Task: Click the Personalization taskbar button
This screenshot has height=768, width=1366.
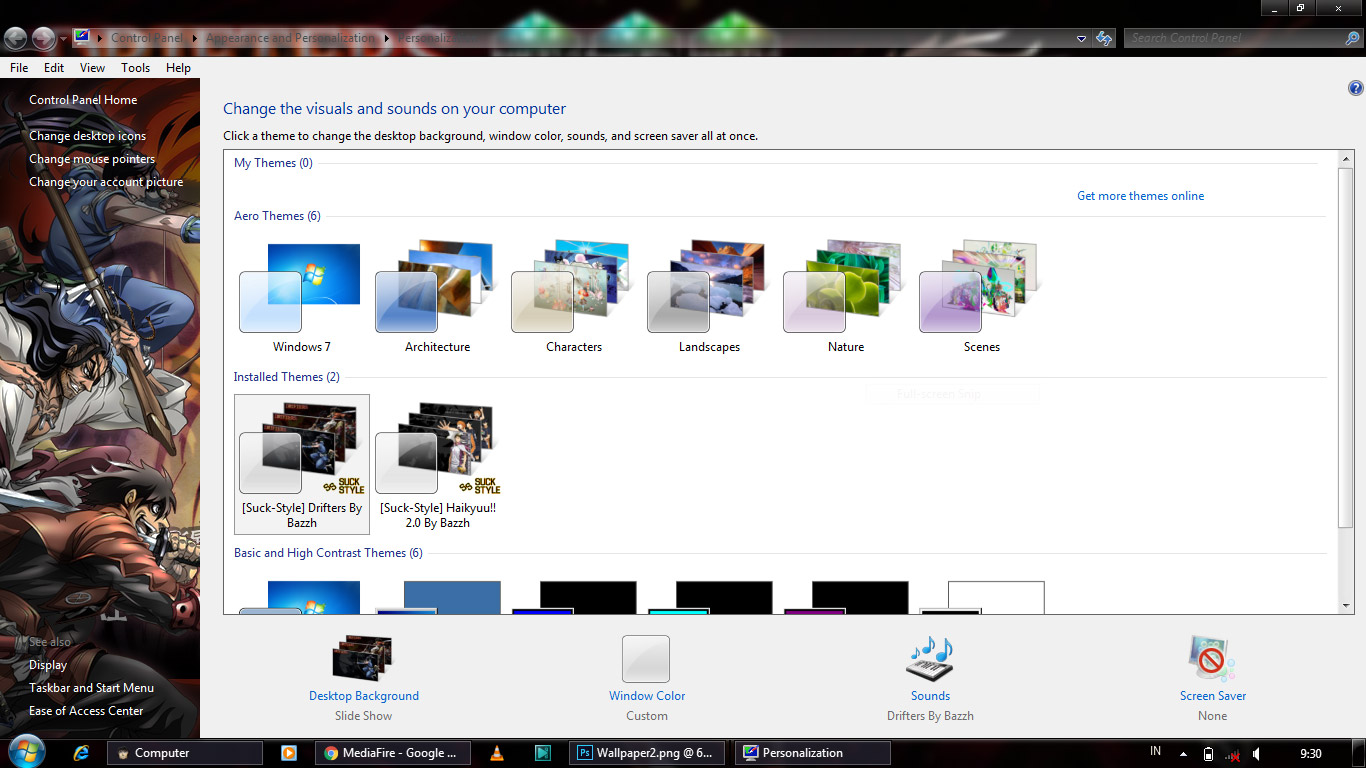Action: 812,753
